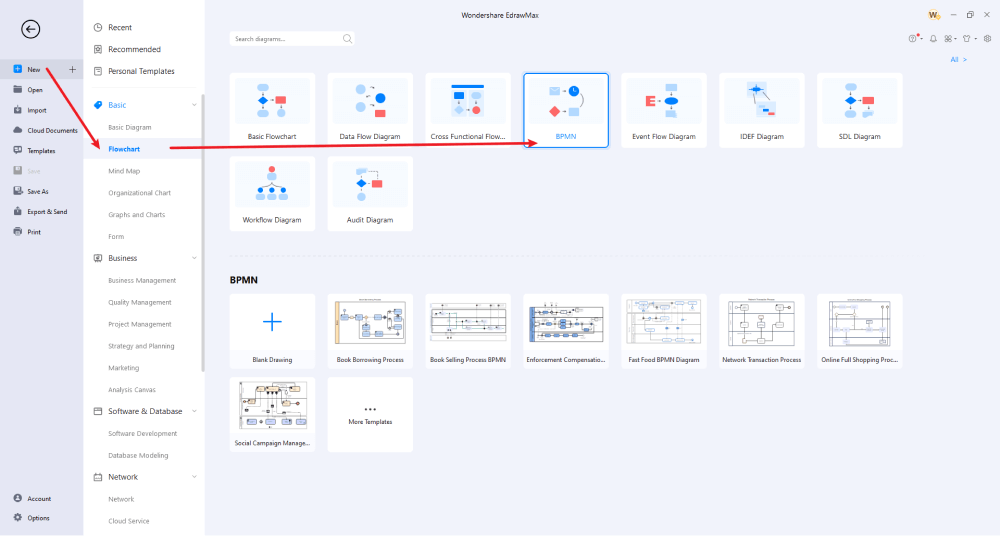The width and height of the screenshot is (1000, 536).
Task: Choose the IDEF Diagram type
Action: (761, 110)
